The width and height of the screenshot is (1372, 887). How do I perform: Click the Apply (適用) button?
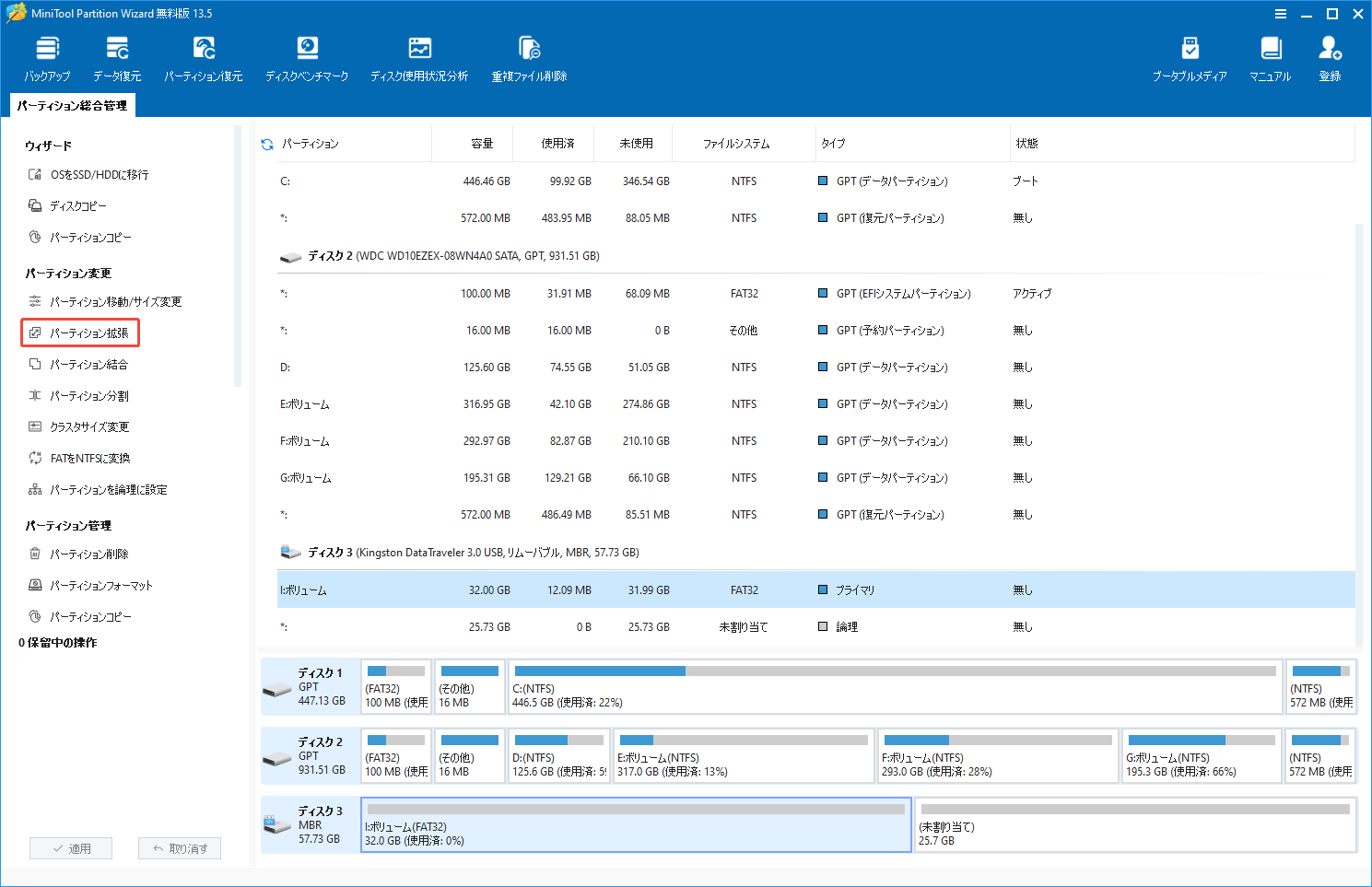pos(71,848)
